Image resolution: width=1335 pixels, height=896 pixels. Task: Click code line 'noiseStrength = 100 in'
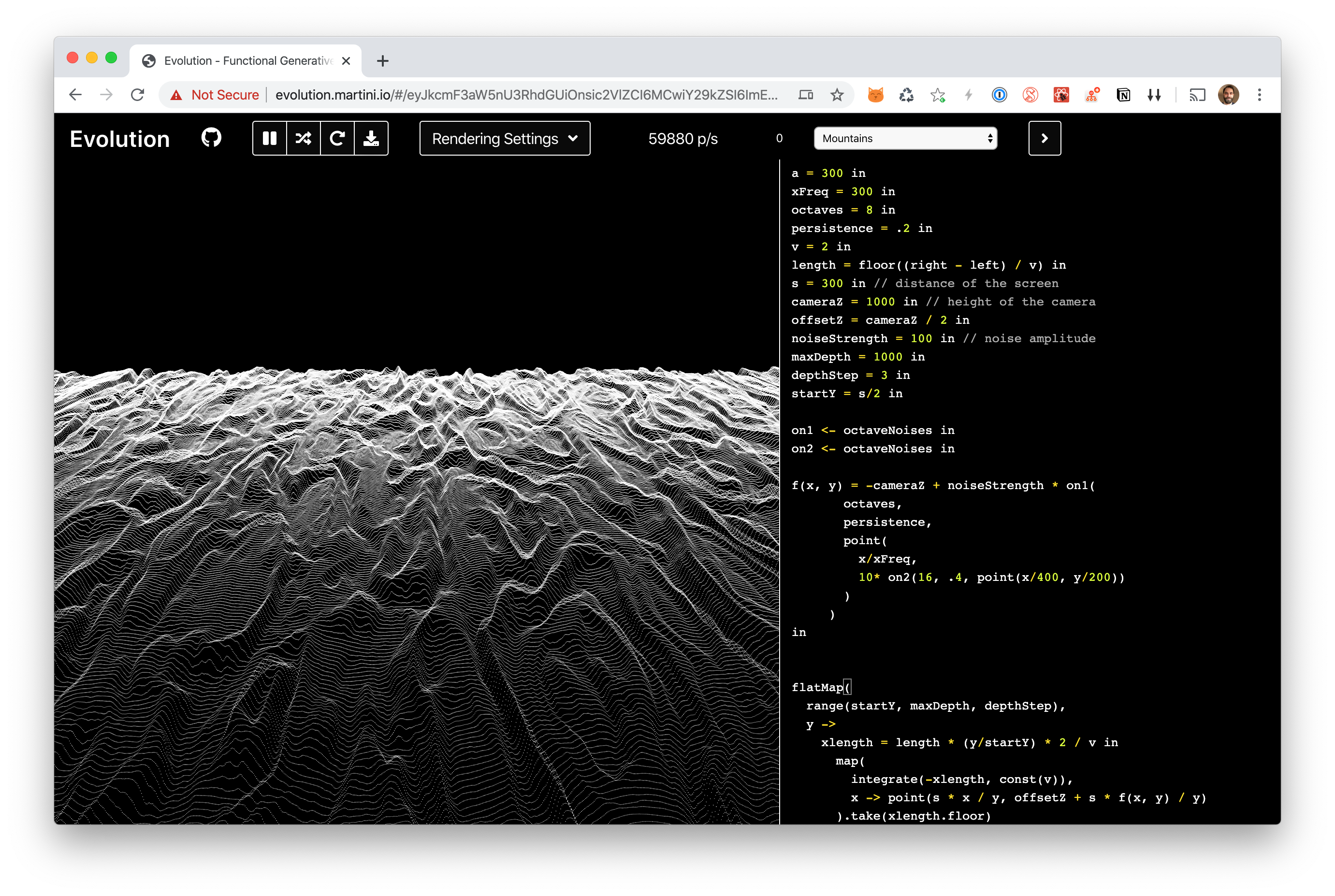(872, 338)
